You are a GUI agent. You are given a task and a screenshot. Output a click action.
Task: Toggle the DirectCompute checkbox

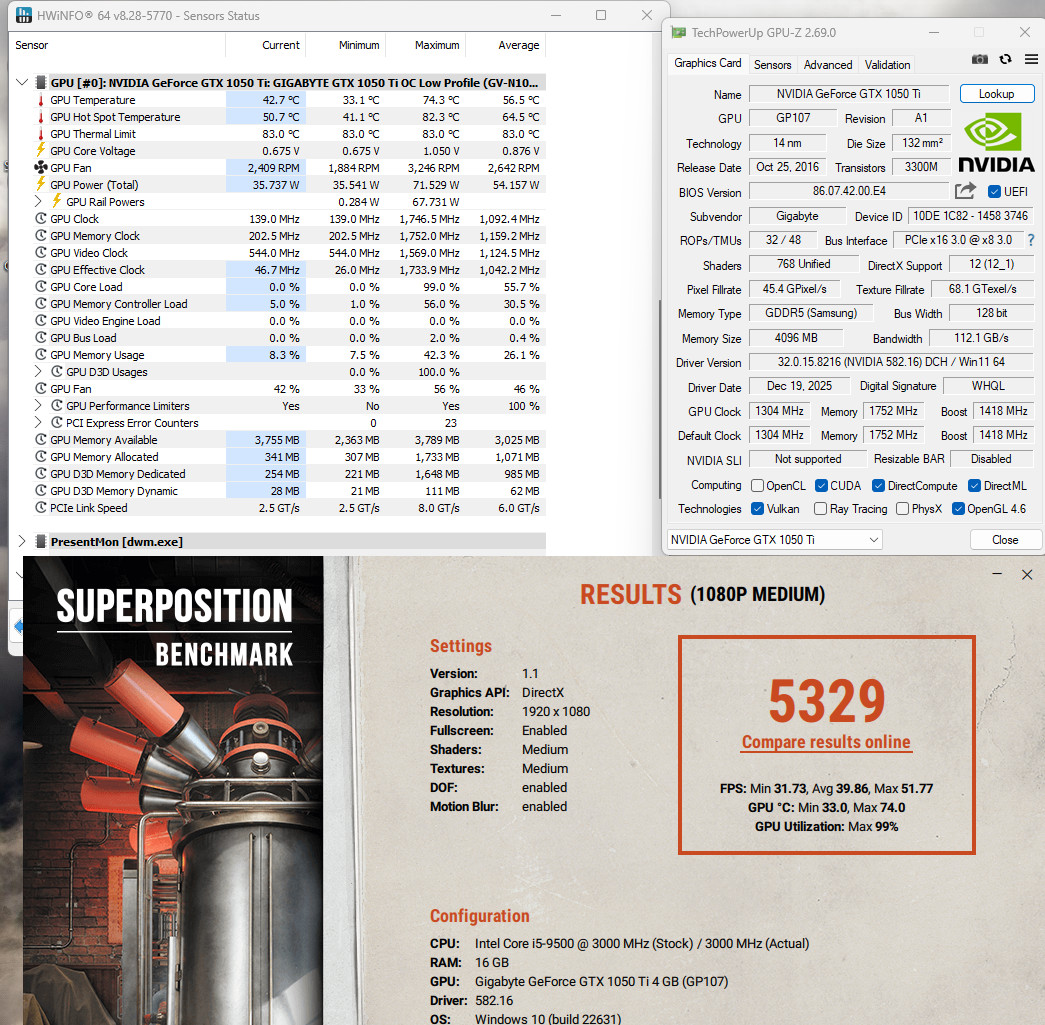pos(878,485)
